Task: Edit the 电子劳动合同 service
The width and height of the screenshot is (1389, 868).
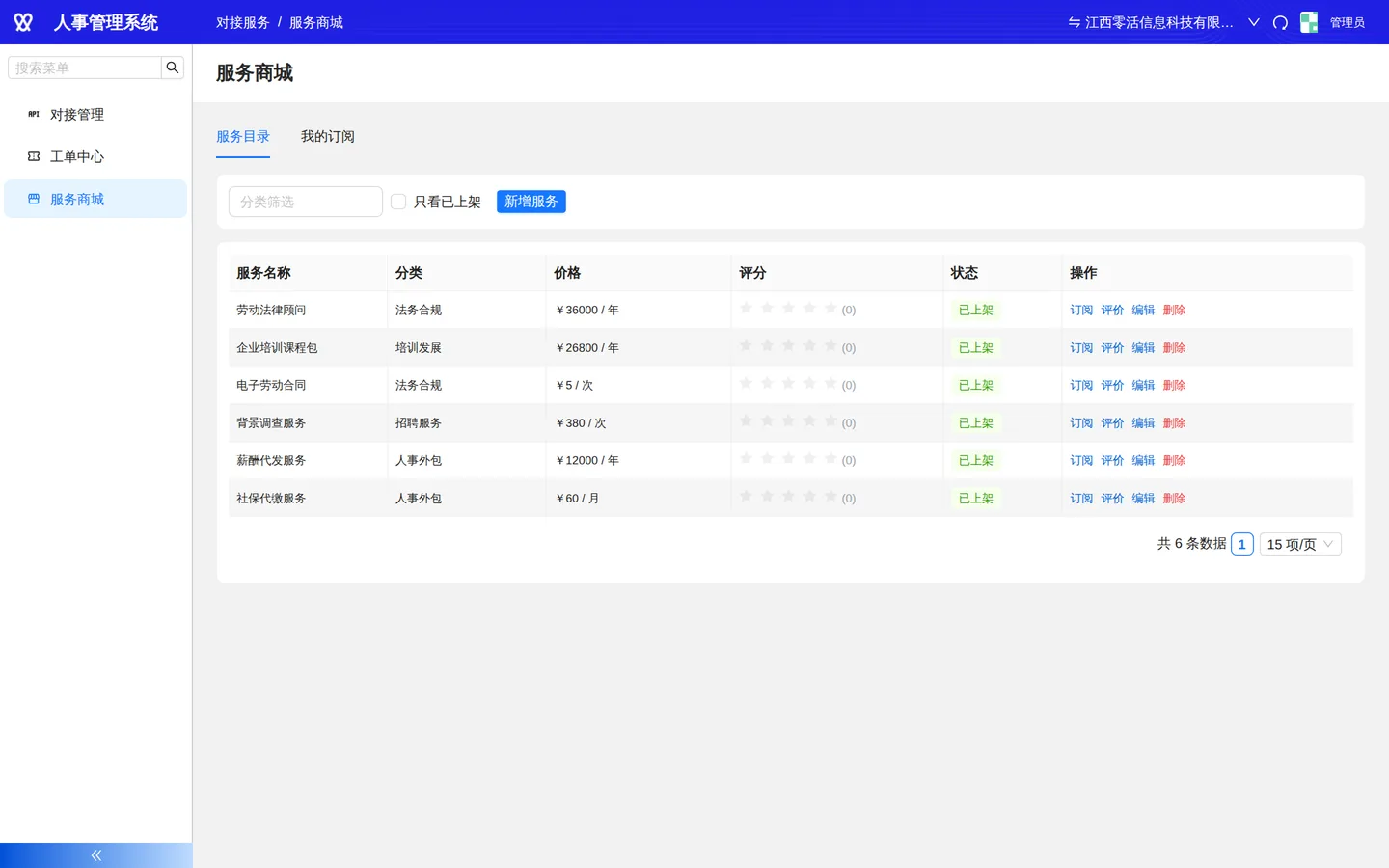Action: [x=1143, y=385]
